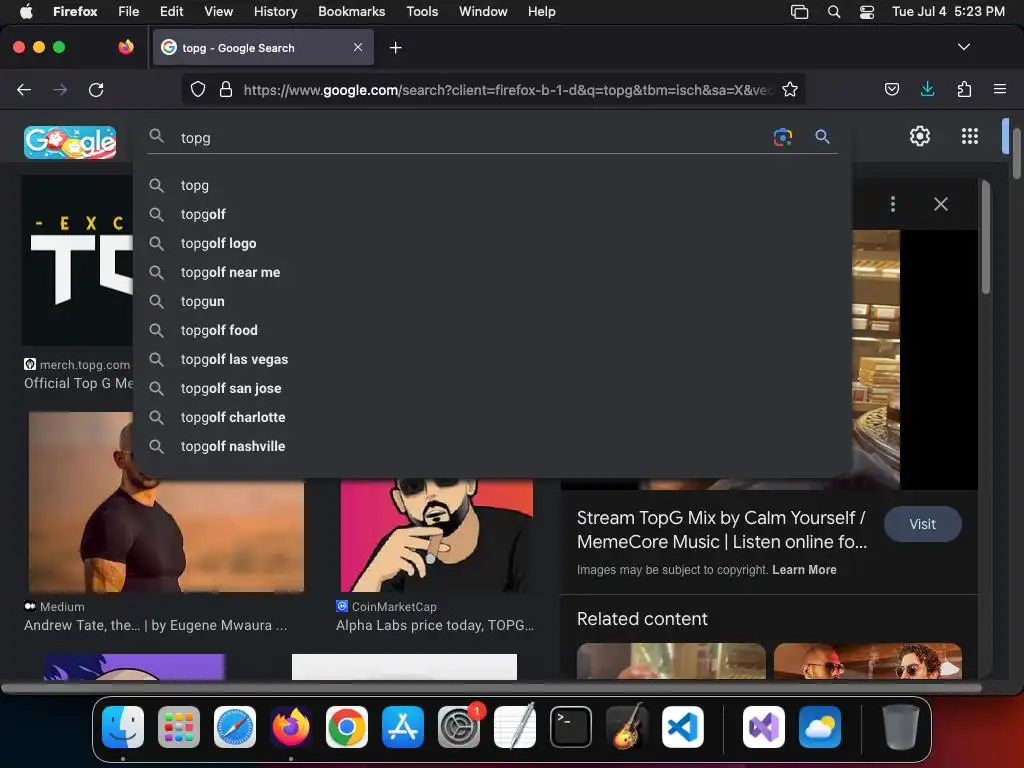
Task: Click the Visit button
Action: [922, 524]
